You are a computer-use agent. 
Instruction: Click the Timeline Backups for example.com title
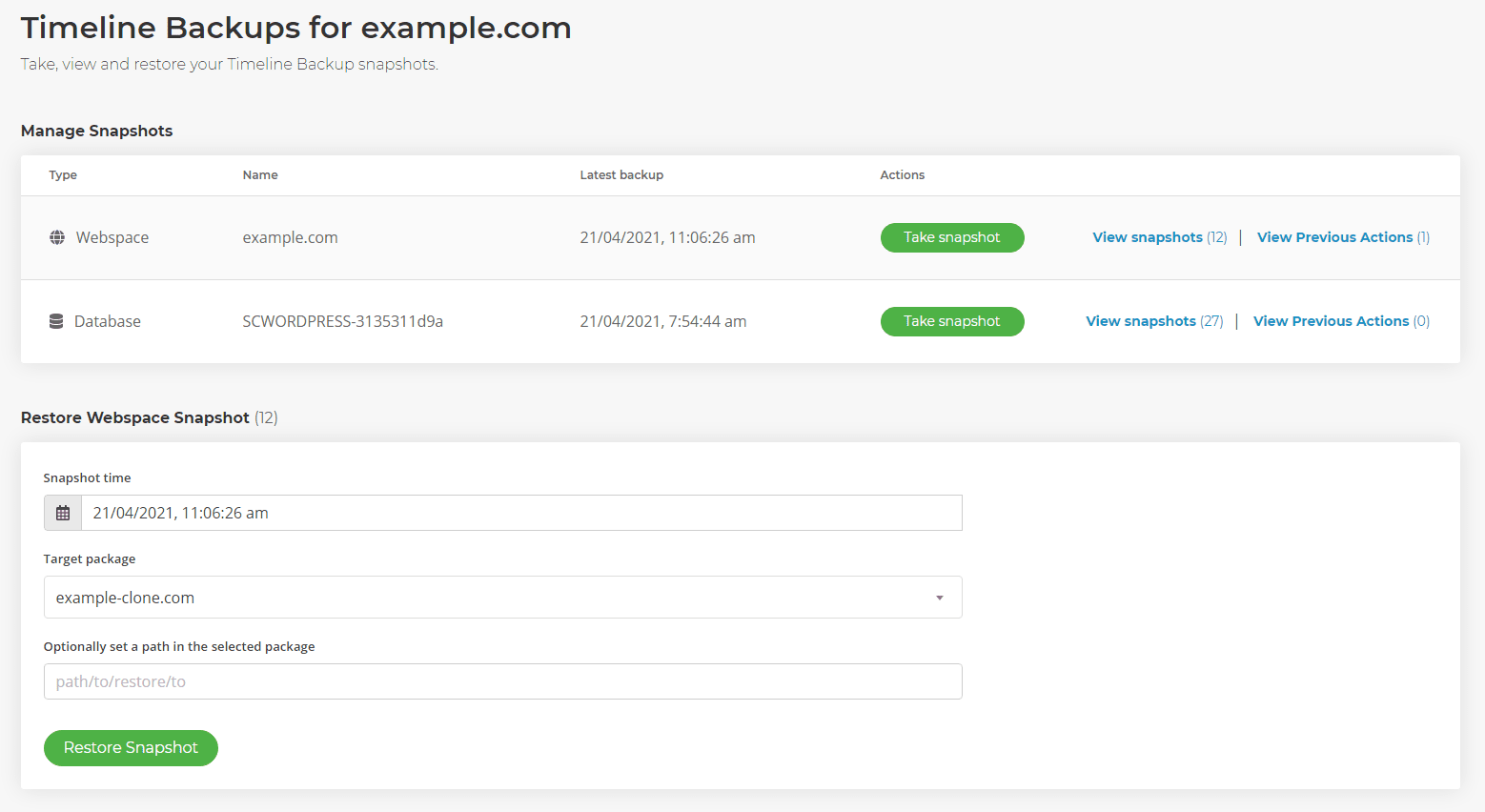(296, 28)
